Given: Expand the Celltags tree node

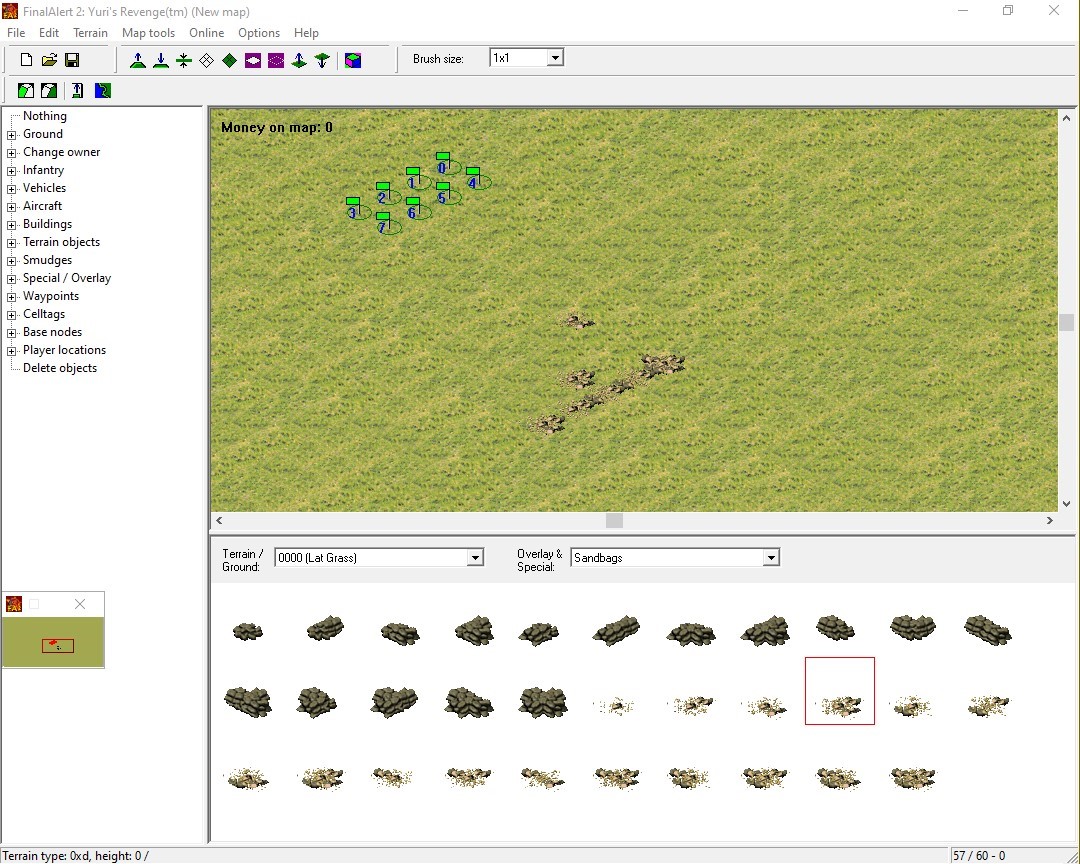Looking at the screenshot, I should [12, 315].
